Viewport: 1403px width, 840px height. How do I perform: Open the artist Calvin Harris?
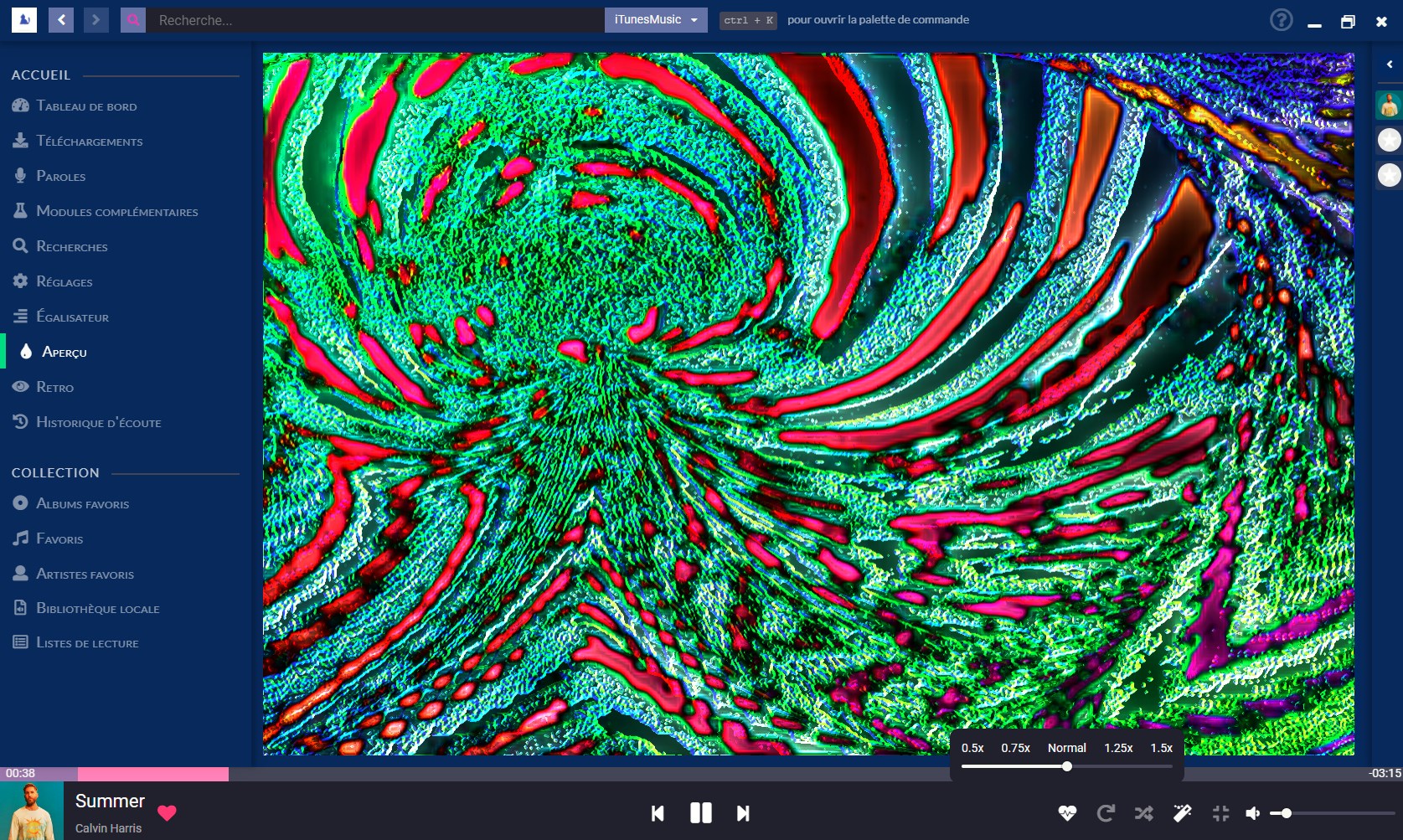(x=108, y=828)
